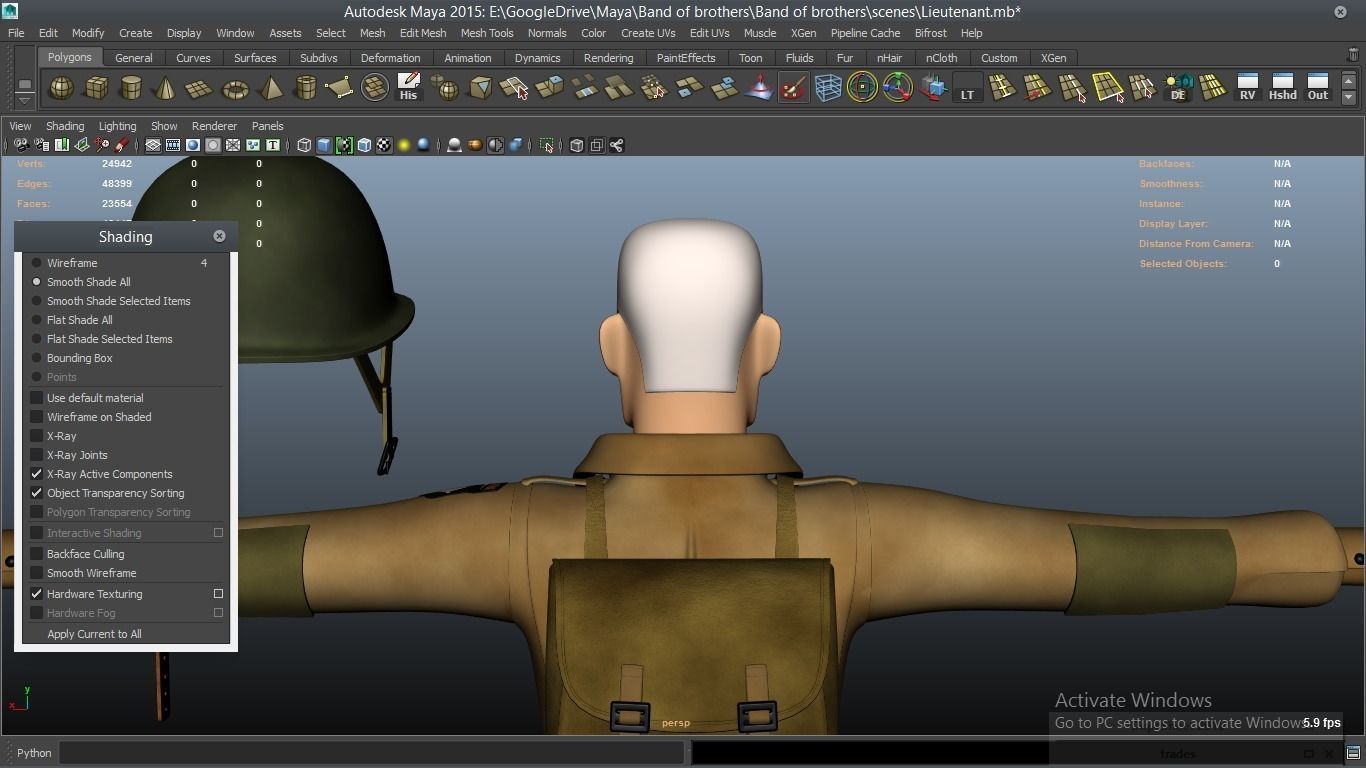Click the select camera icon in panel toolbar

pos(20,145)
